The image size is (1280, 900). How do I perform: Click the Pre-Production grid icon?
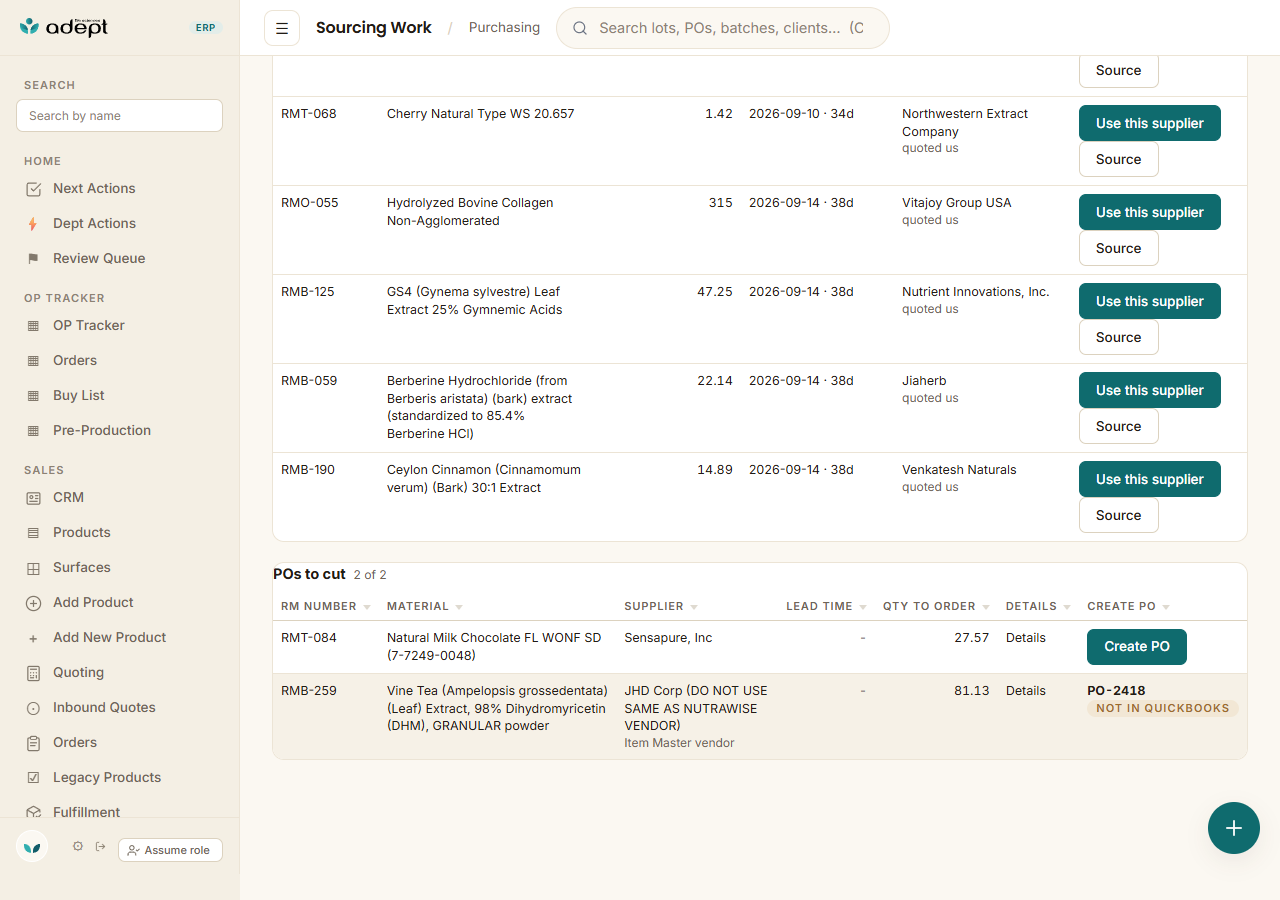coord(33,431)
